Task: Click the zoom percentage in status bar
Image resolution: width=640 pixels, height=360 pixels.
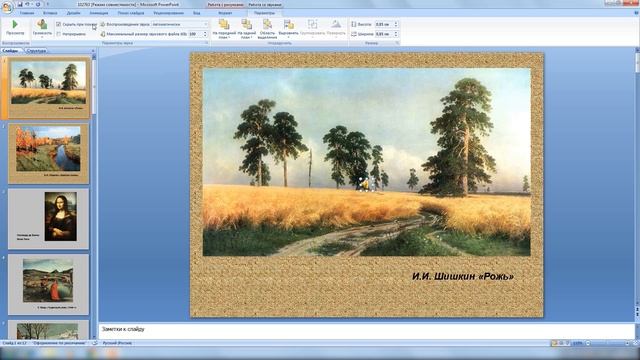Action: tap(578, 343)
